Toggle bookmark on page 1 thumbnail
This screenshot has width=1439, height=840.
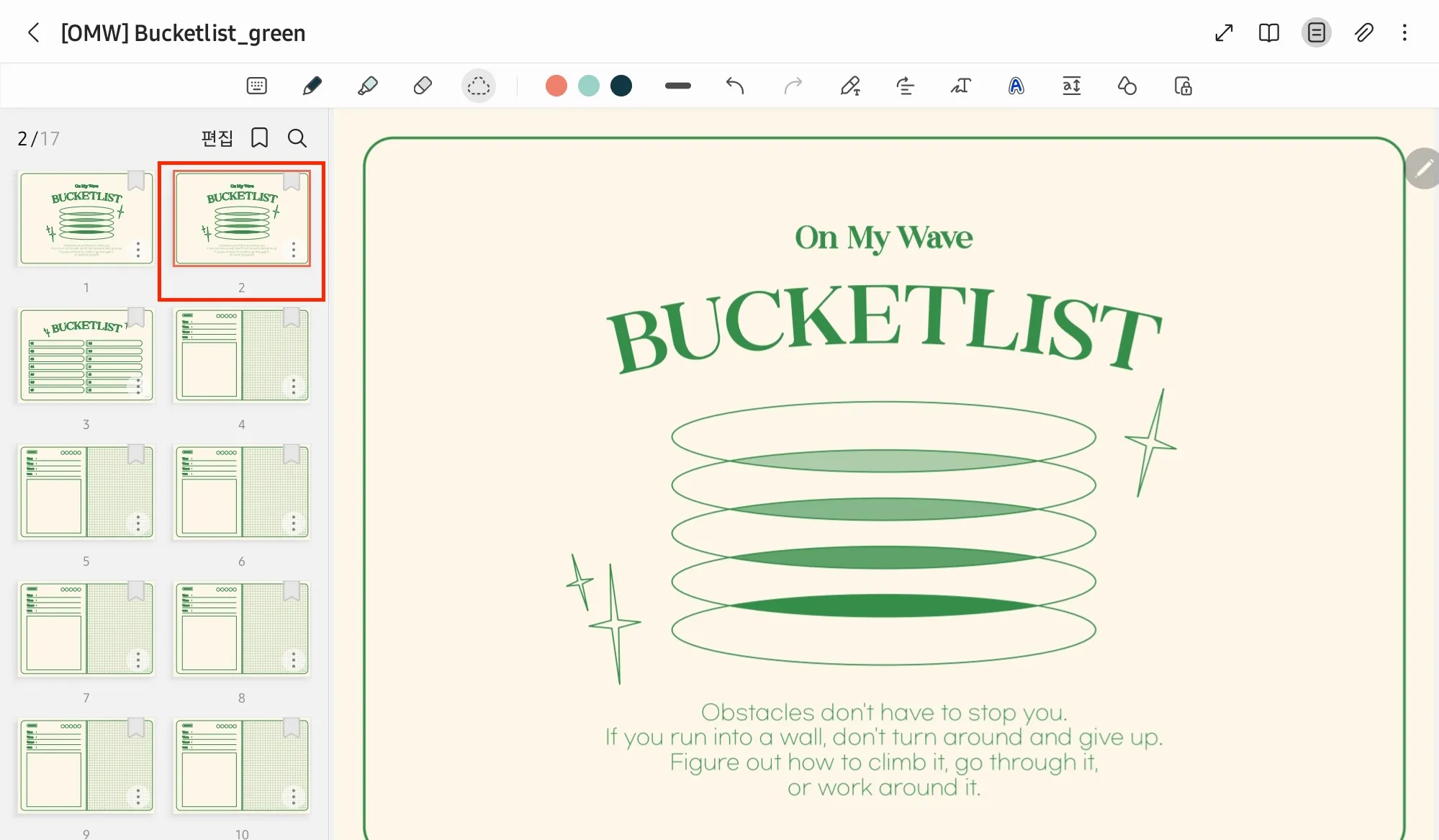pos(135,181)
